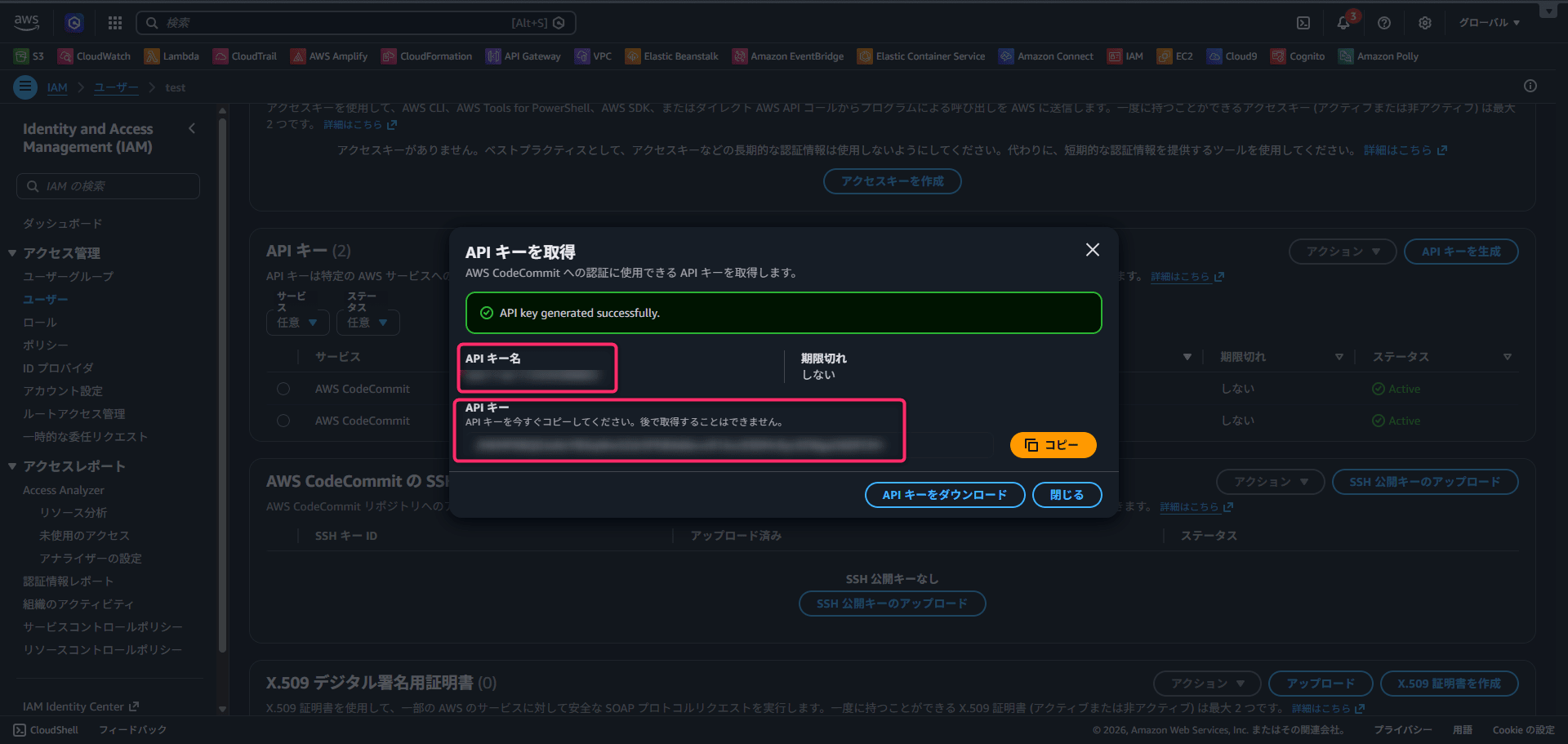Go to ユーザーグループ in sidebar

coord(69,277)
